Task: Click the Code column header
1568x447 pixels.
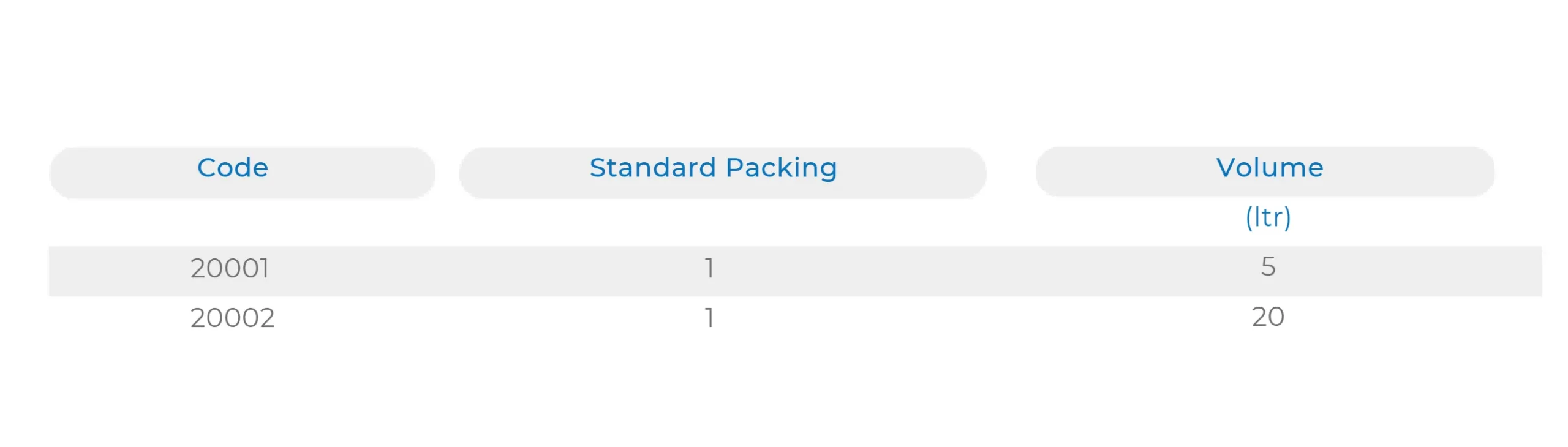Action: point(233,168)
